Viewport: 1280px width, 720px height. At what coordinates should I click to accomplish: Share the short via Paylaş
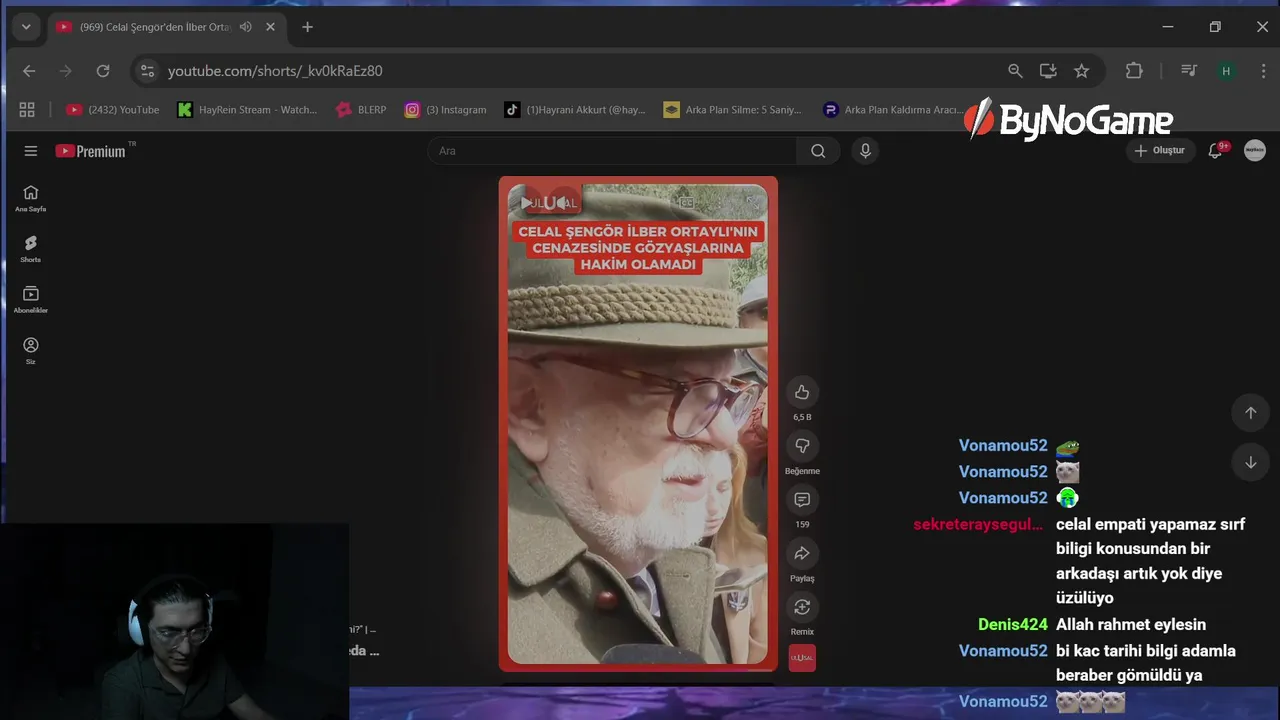802,553
